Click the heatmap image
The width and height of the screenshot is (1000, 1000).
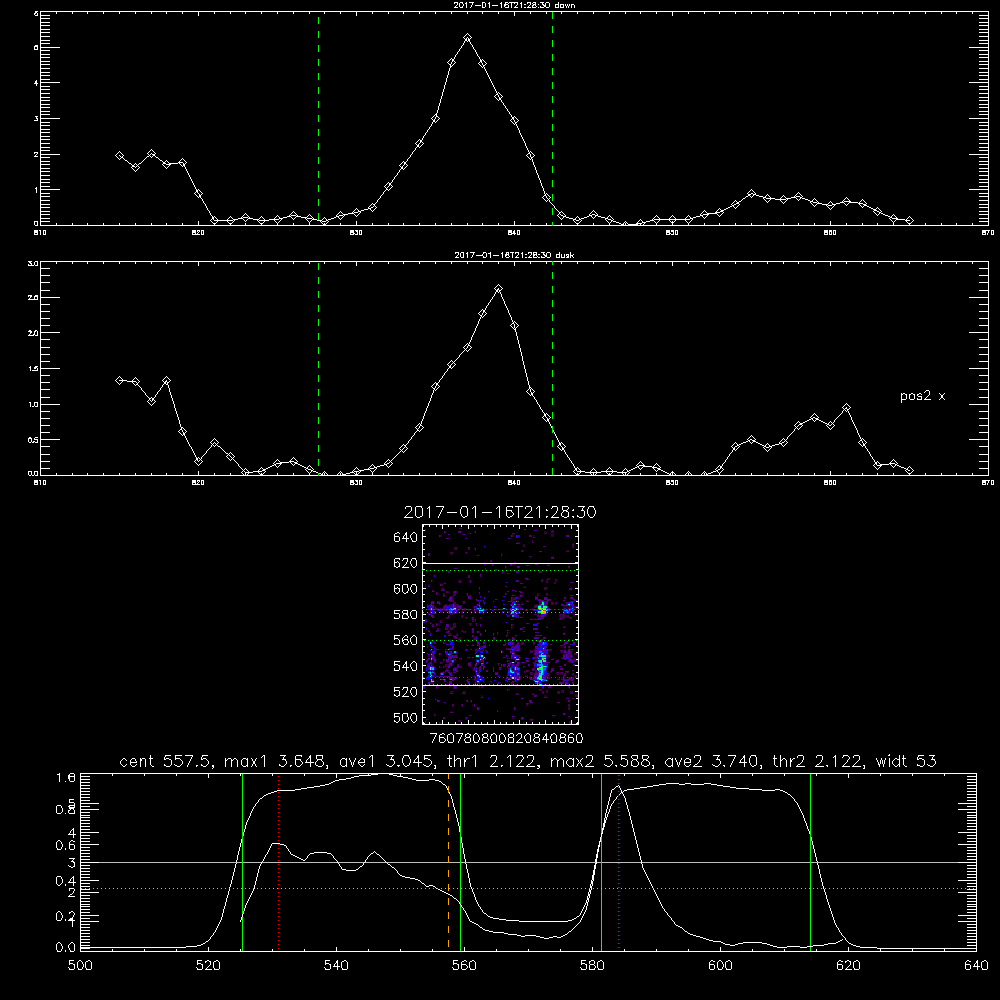tap(500, 624)
